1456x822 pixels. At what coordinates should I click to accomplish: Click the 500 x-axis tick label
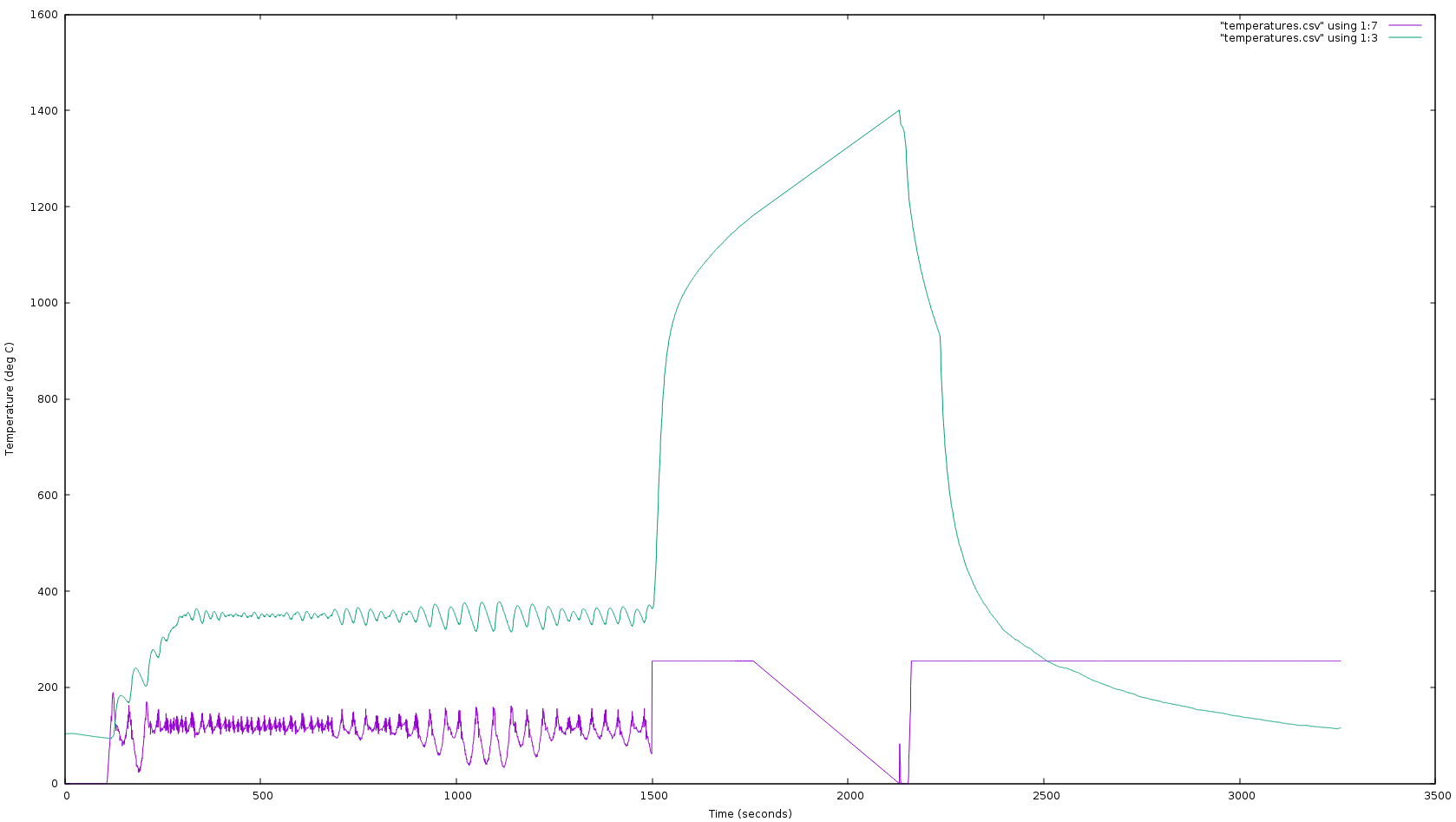pyautogui.click(x=262, y=796)
